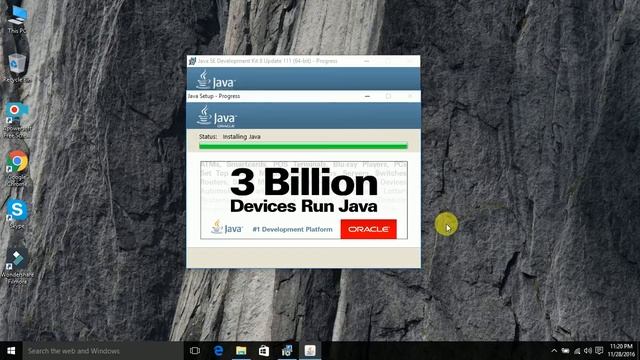Minimize the Java SE Development Kit window
Screen dimensions: 640x360
pyautogui.click(x=367, y=61)
